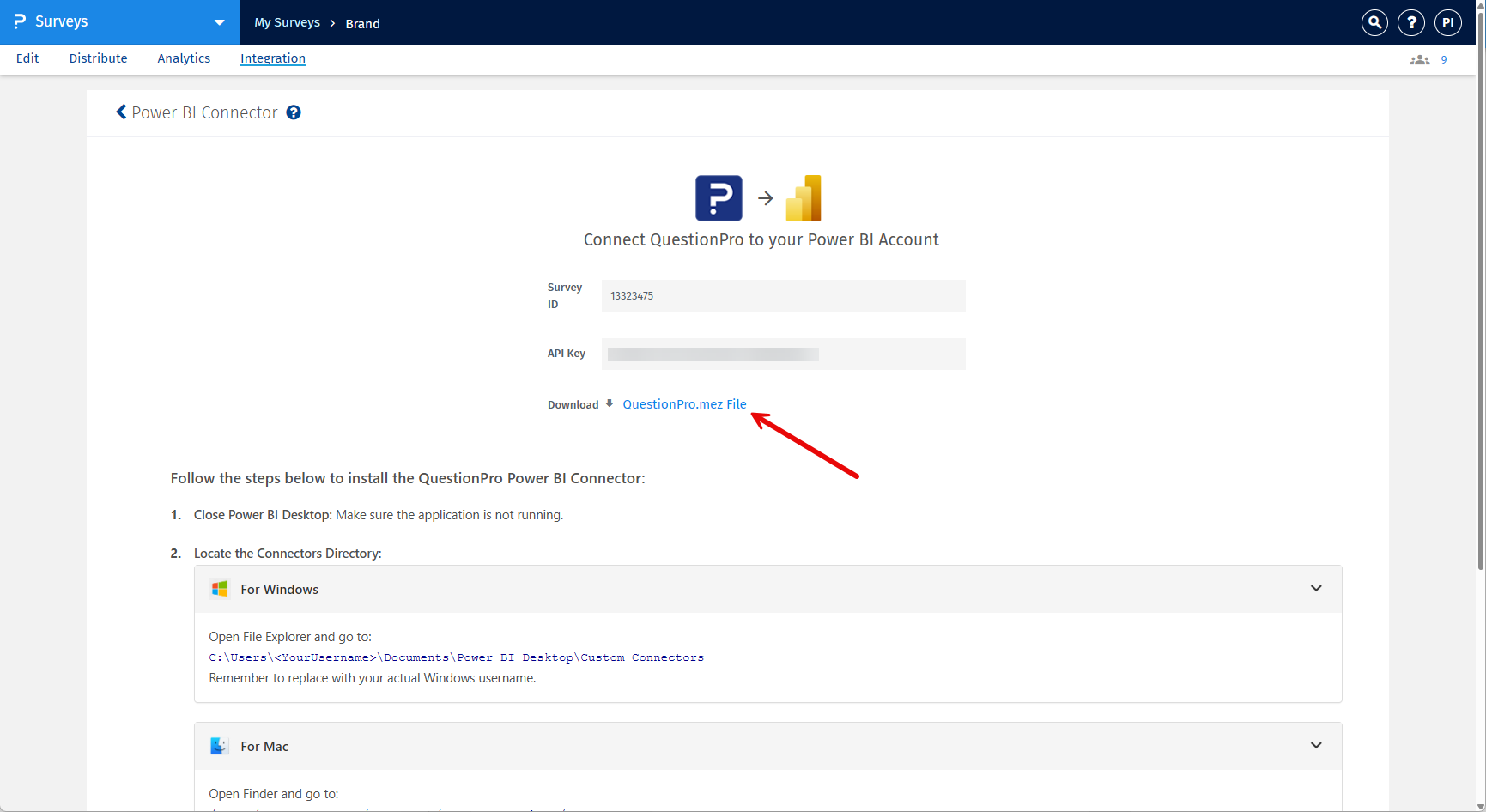Click the respondents people icon
The width and height of the screenshot is (1486, 812).
tap(1420, 59)
